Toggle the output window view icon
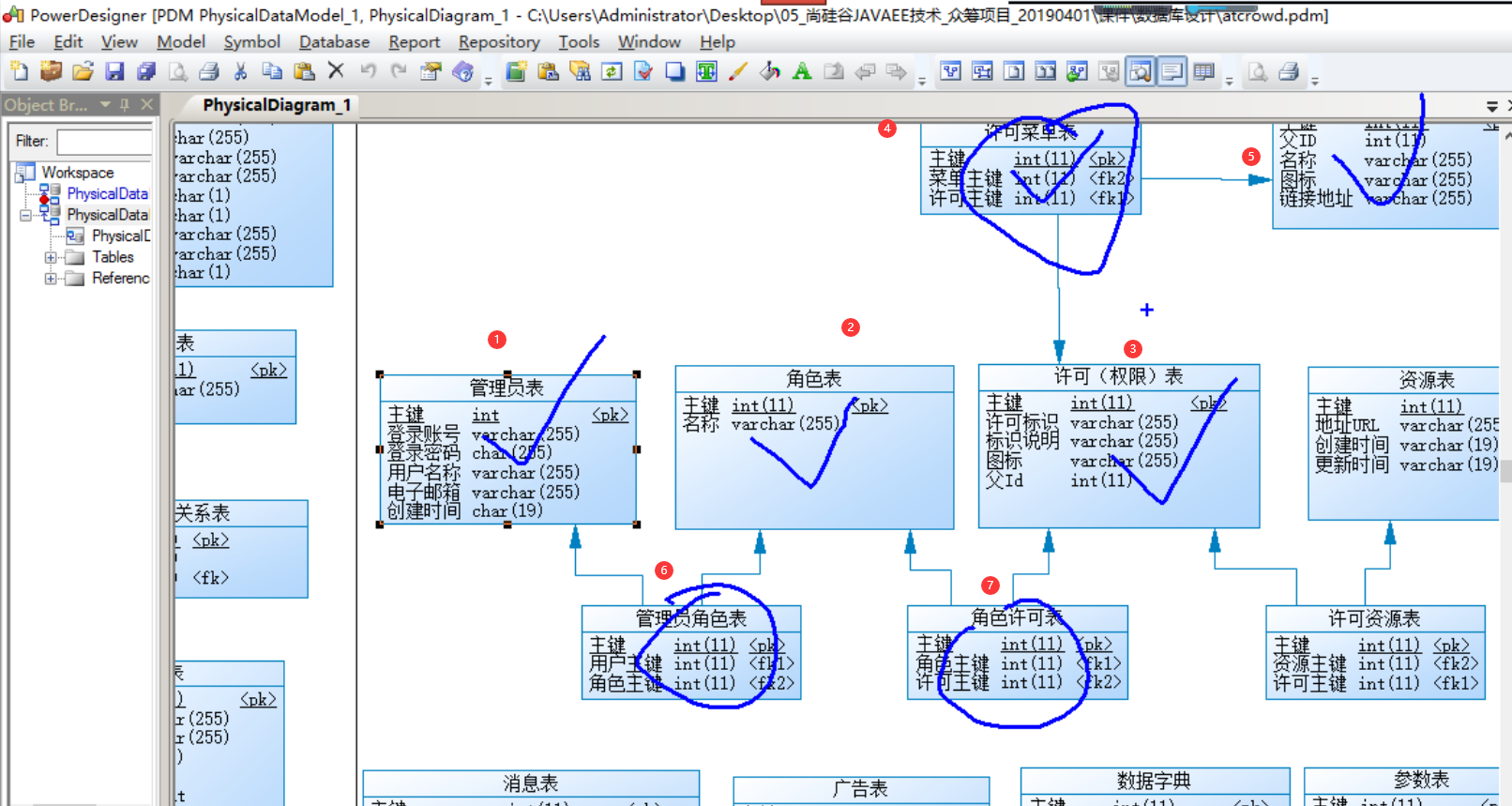The height and width of the screenshot is (806, 1512). pos(1172,71)
